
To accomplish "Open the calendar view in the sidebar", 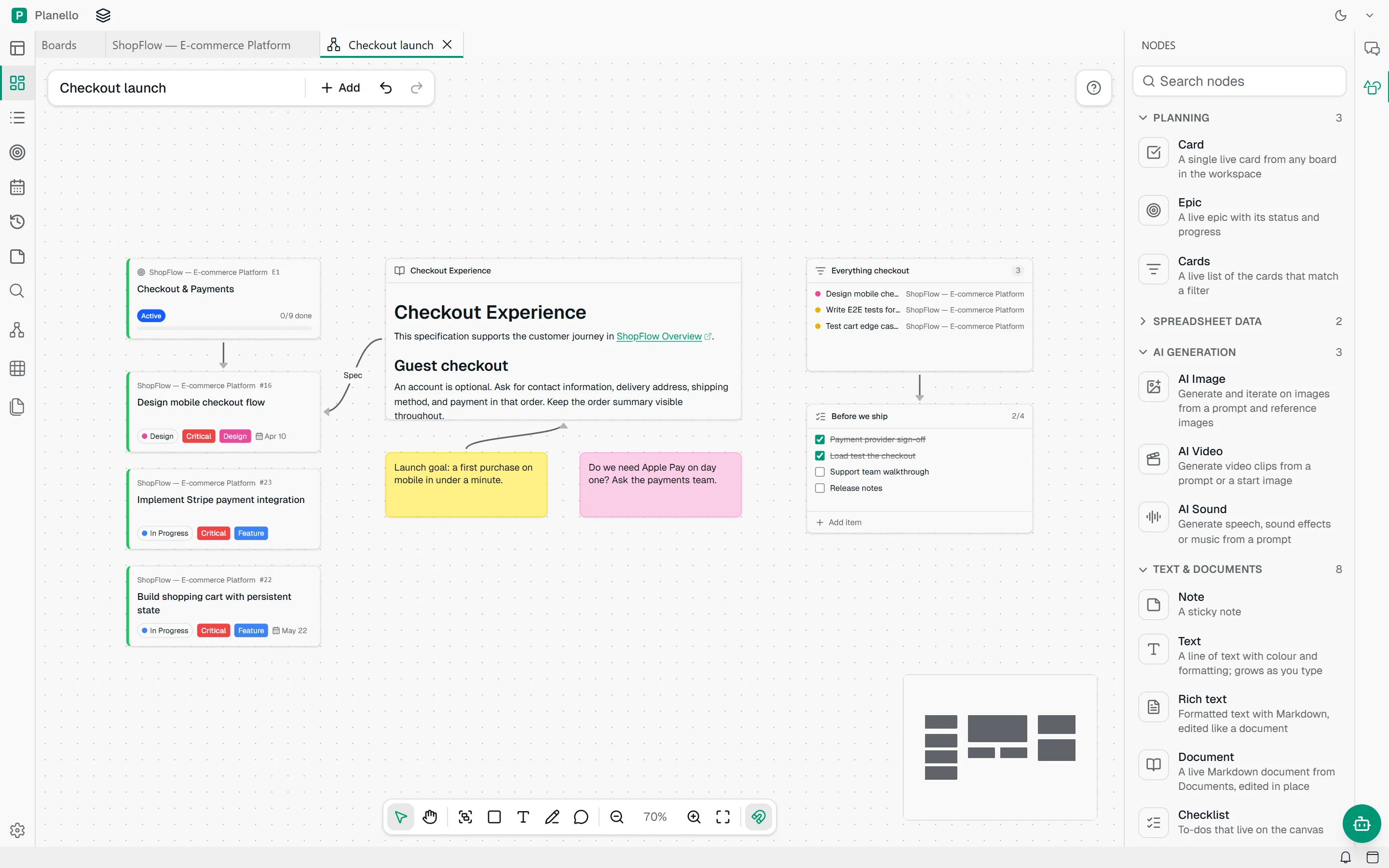I will tap(17, 187).
